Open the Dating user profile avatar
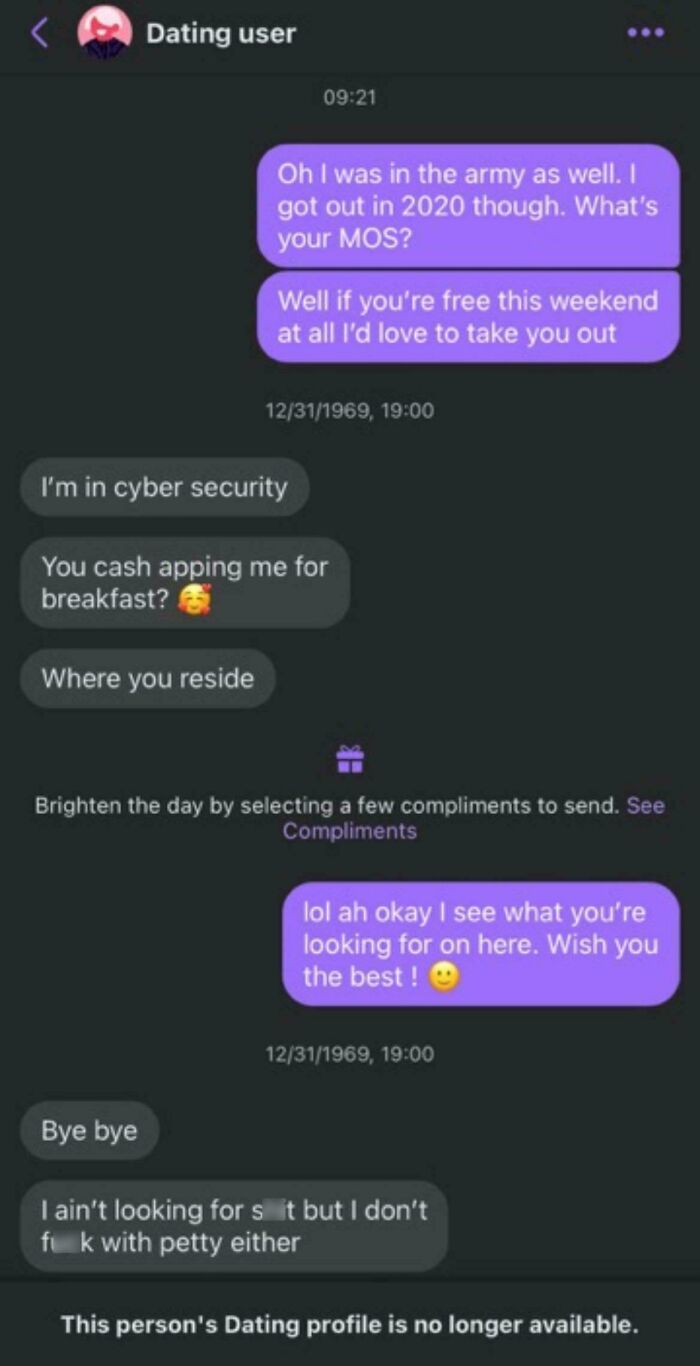Image resolution: width=700 pixels, height=1366 pixels. (105, 32)
